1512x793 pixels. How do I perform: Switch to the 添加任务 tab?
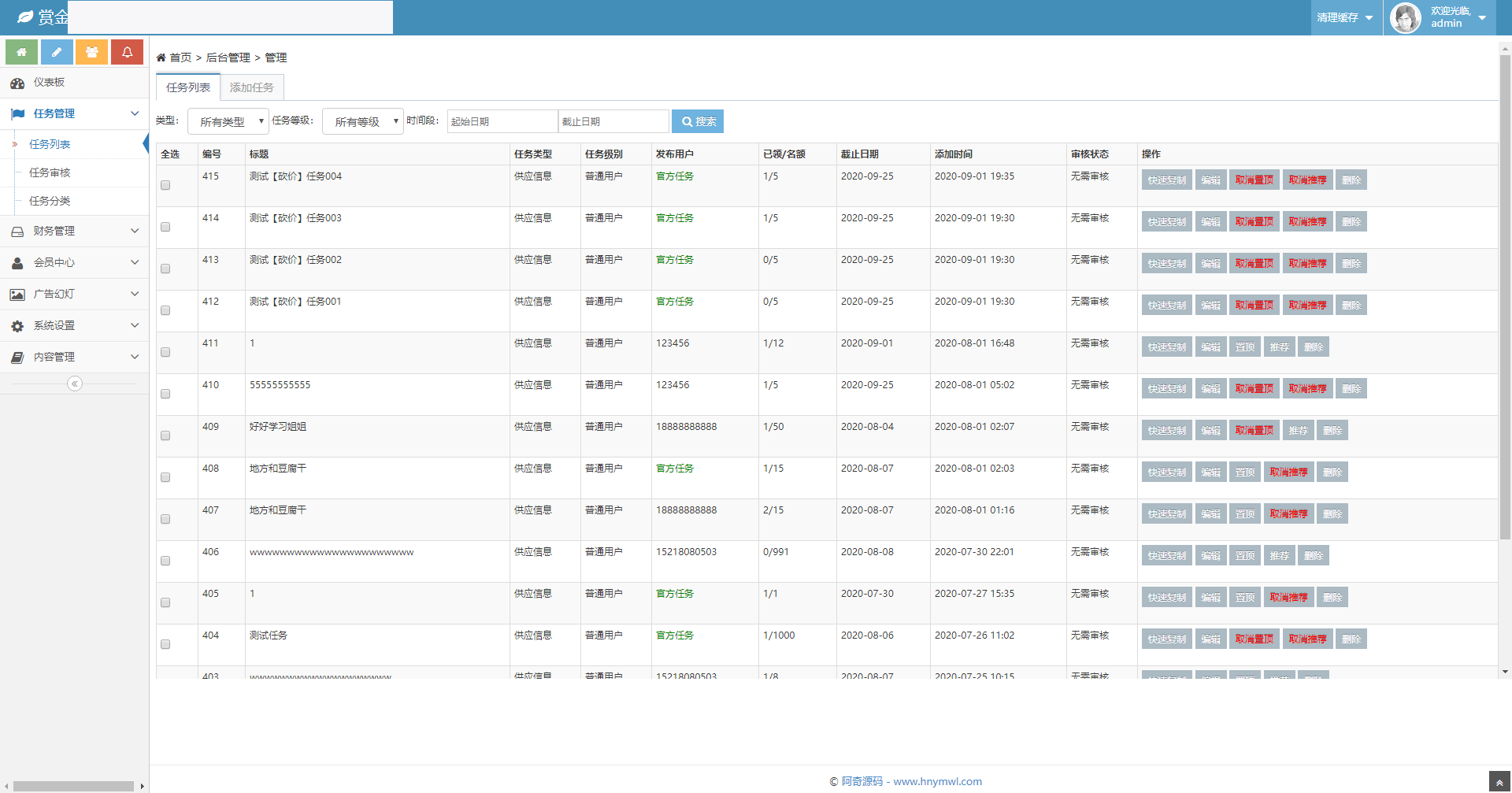pos(251,87)
